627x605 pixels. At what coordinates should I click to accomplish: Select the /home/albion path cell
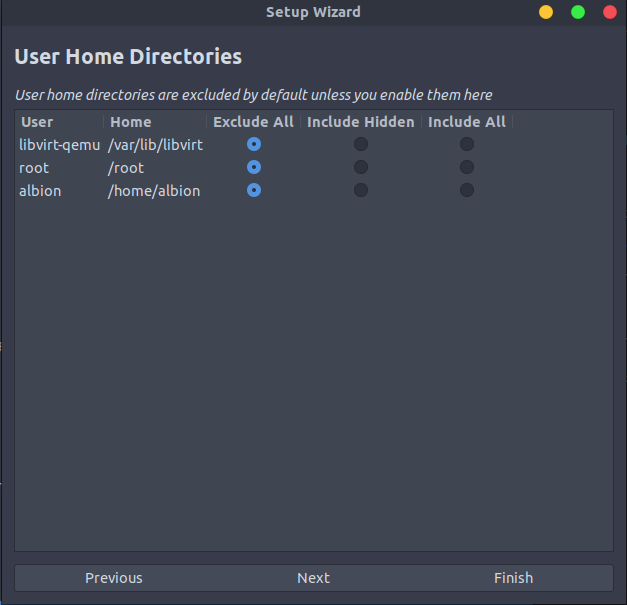[156, 191]
